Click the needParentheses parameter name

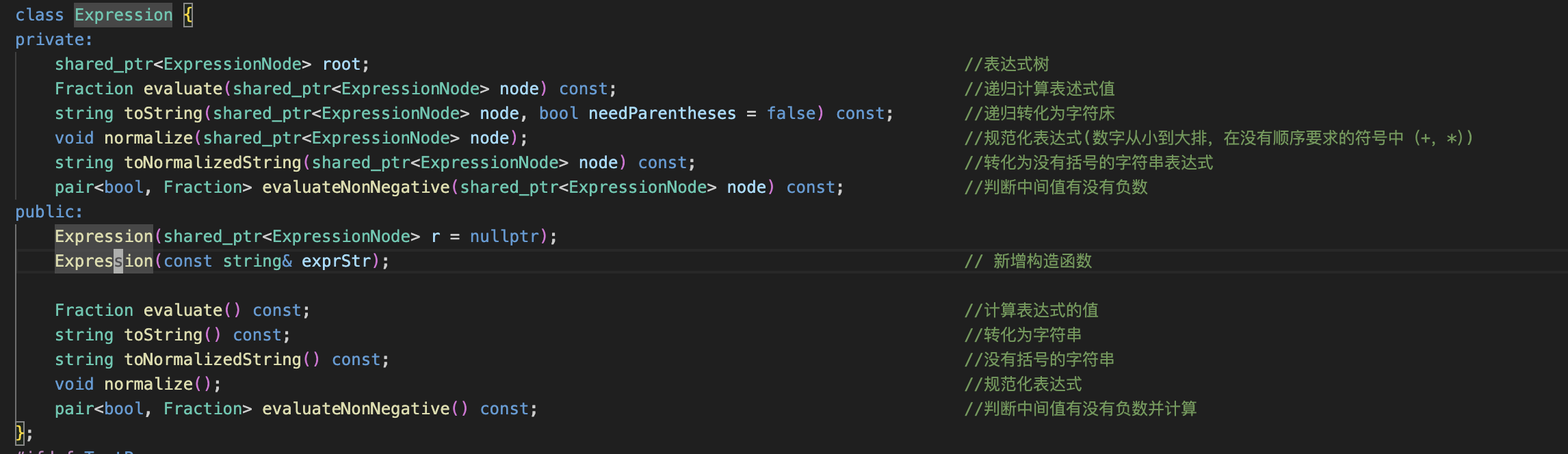coord(662,113)
